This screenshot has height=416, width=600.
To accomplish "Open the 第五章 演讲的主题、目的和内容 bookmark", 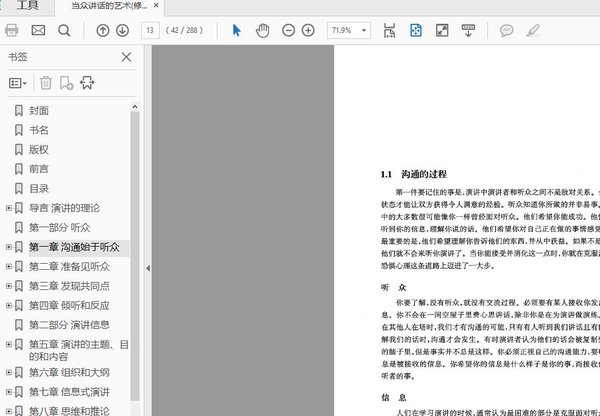I will 78,350.
